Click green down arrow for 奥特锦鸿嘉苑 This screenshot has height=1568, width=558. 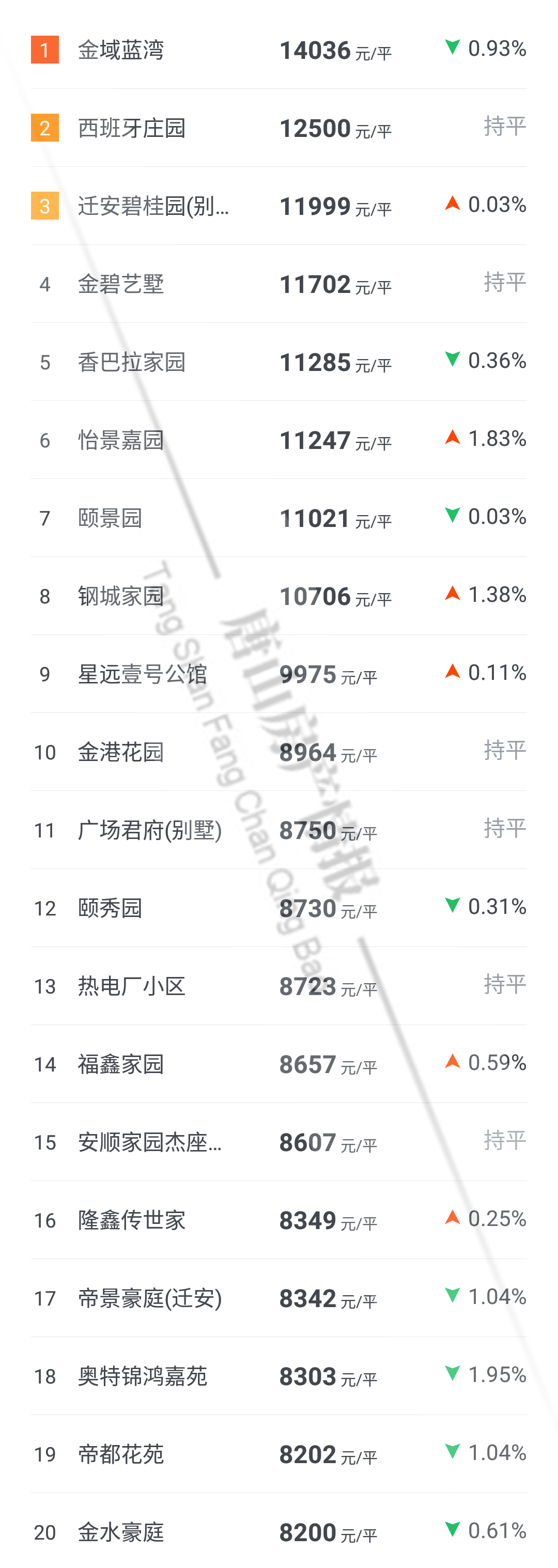point(452,1373)
